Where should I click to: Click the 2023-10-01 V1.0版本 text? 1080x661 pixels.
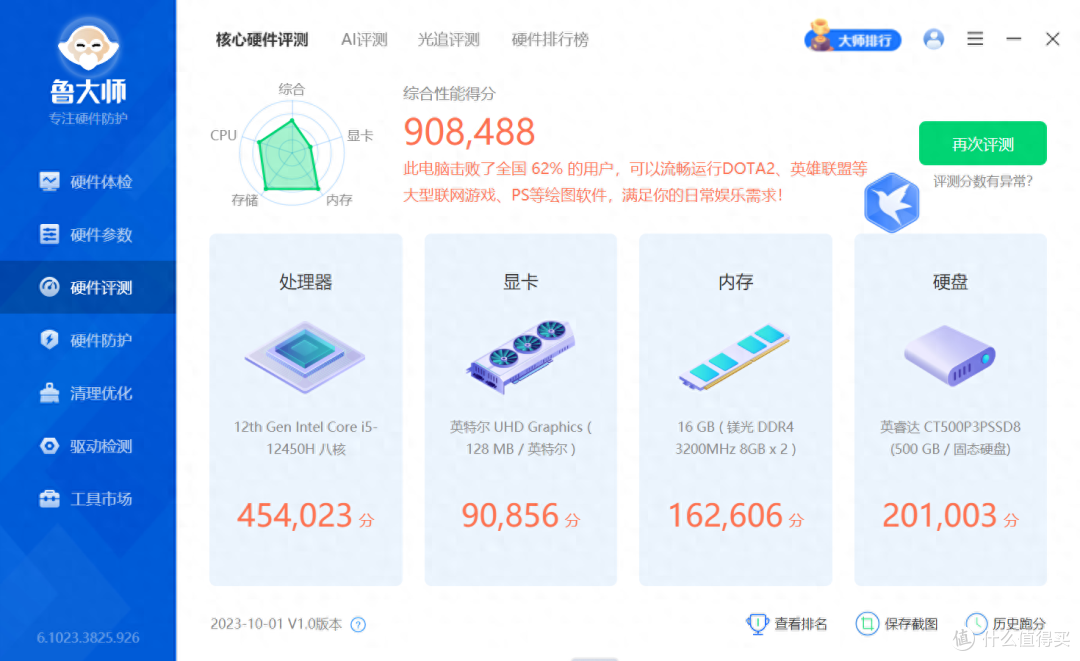coord(276,624)
